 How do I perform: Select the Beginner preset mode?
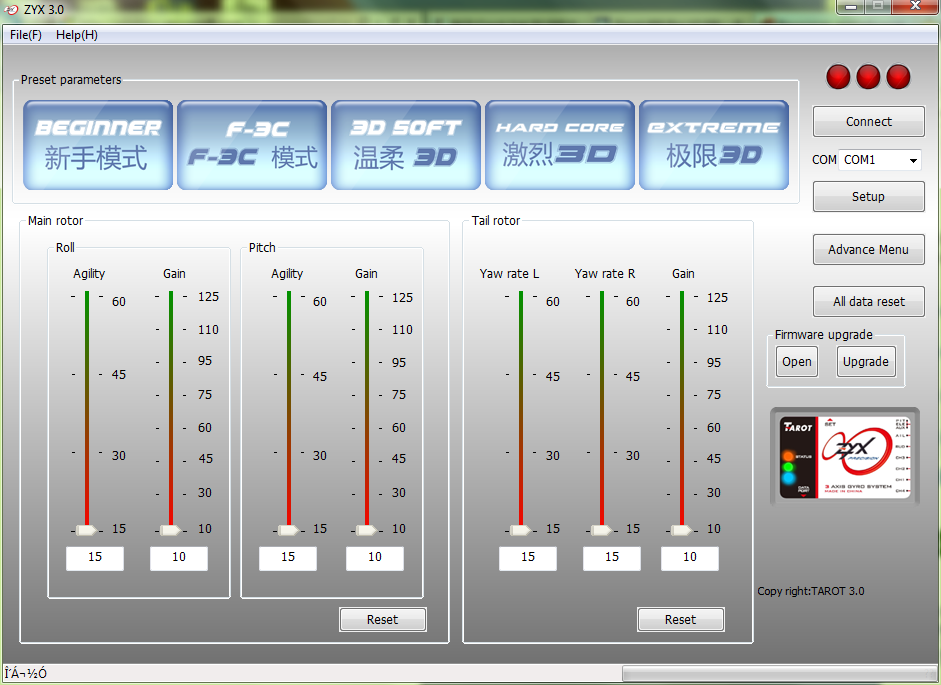pyautogui.click(x=98, y=145)
